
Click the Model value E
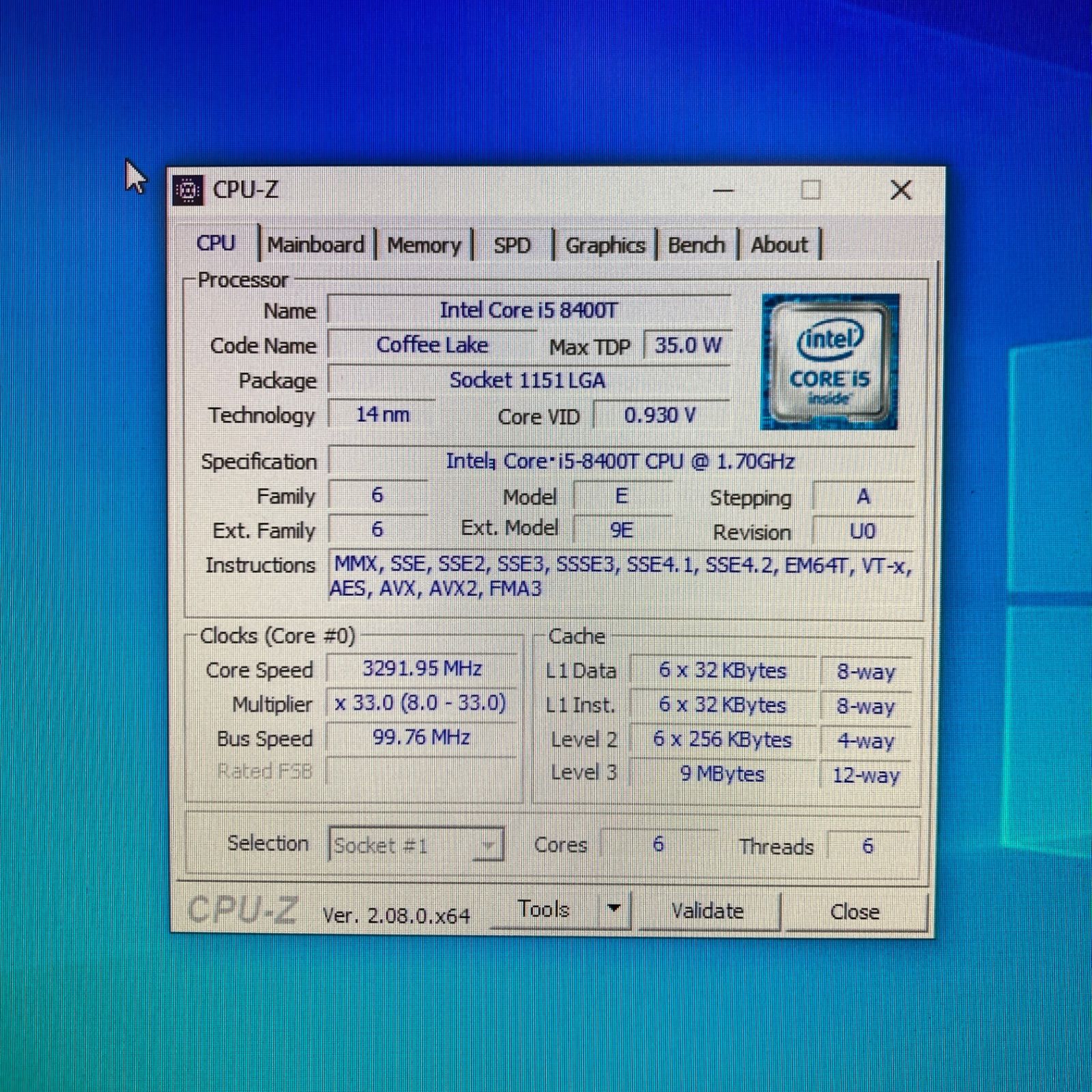[x=622, y=496]
